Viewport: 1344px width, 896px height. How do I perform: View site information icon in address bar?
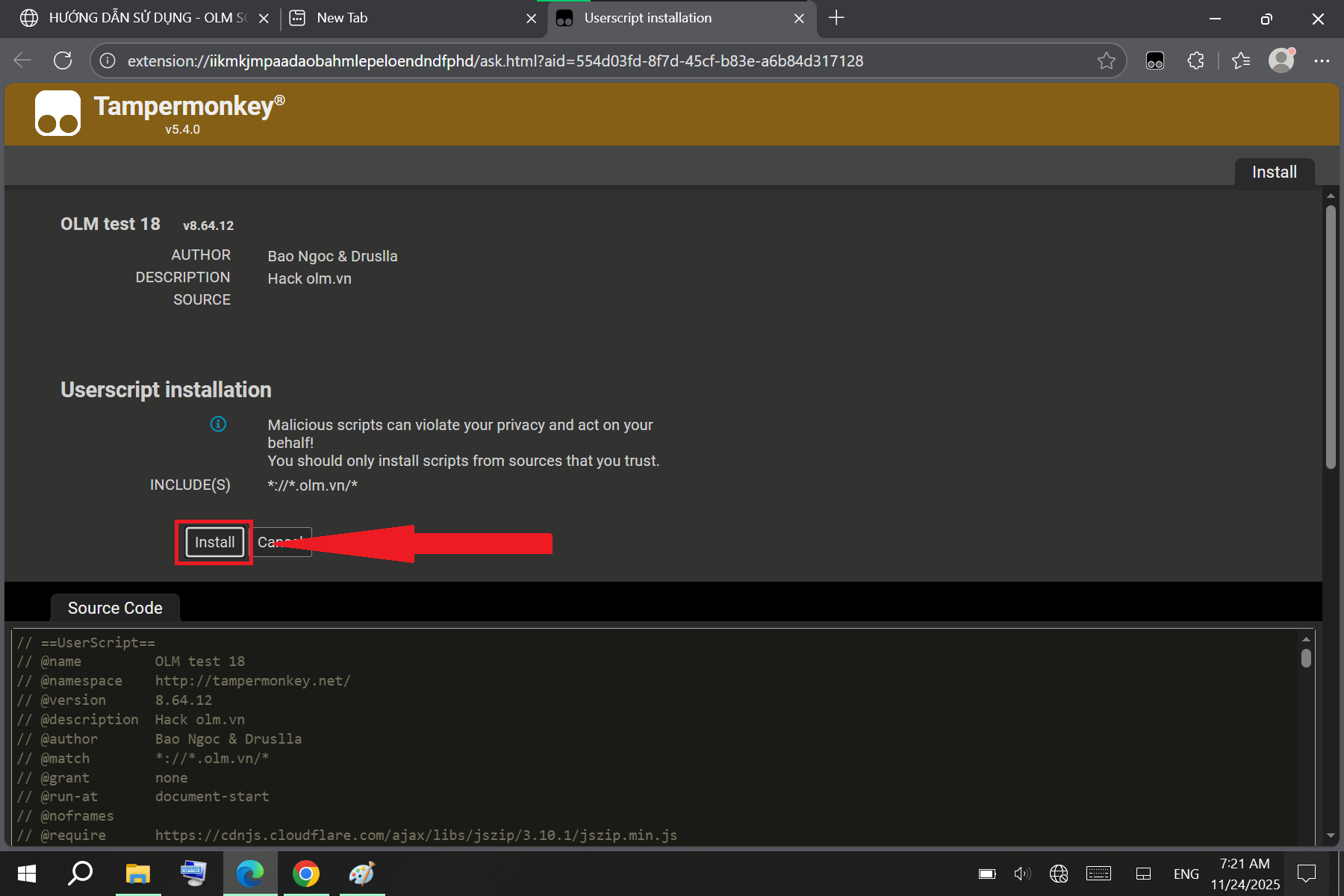click(x=108, y=61)
